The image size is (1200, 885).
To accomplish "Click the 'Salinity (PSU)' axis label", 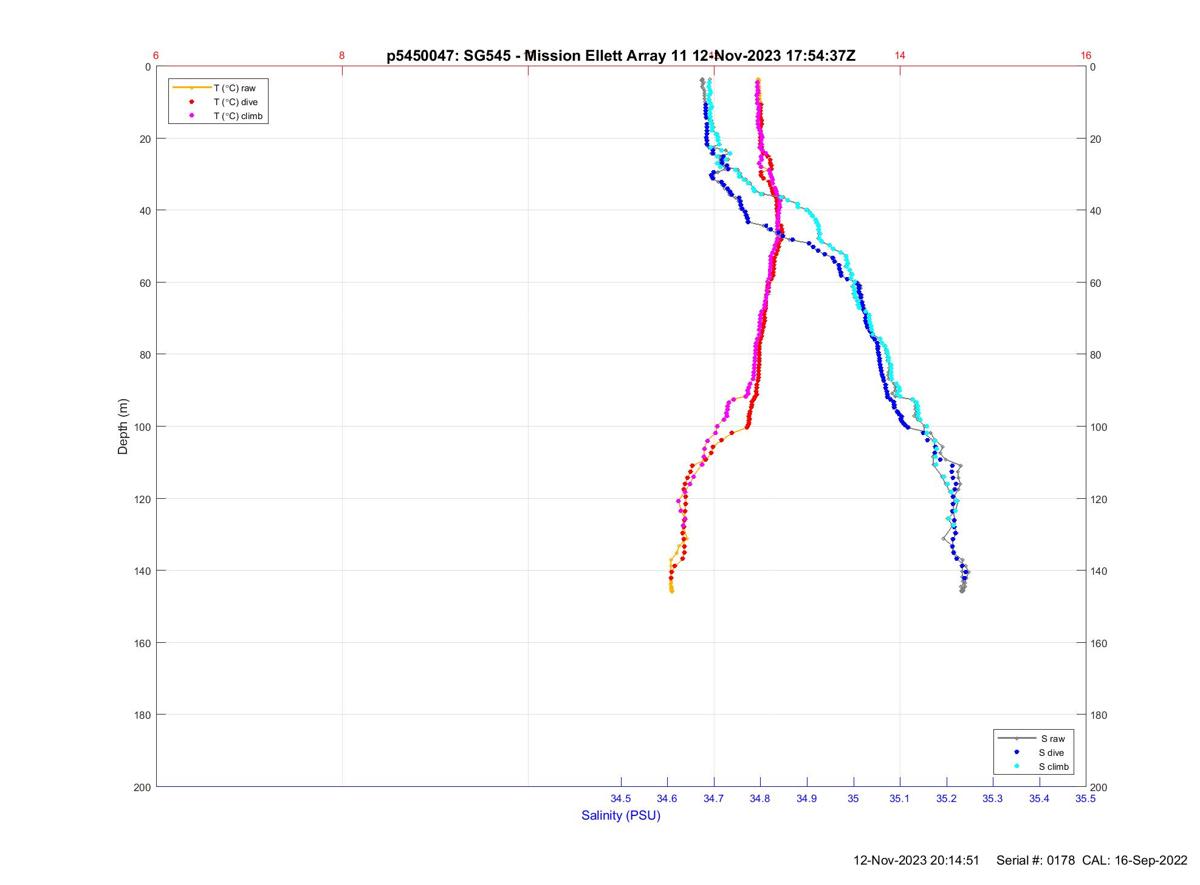I will point(621,816).
